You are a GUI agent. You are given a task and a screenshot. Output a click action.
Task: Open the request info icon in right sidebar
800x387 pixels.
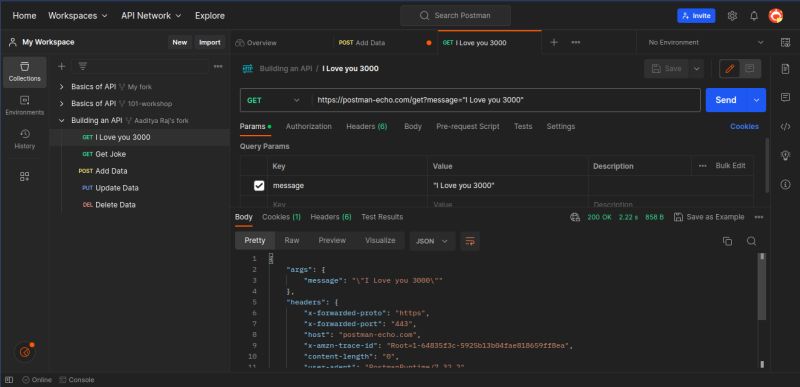tap(785, 184)
